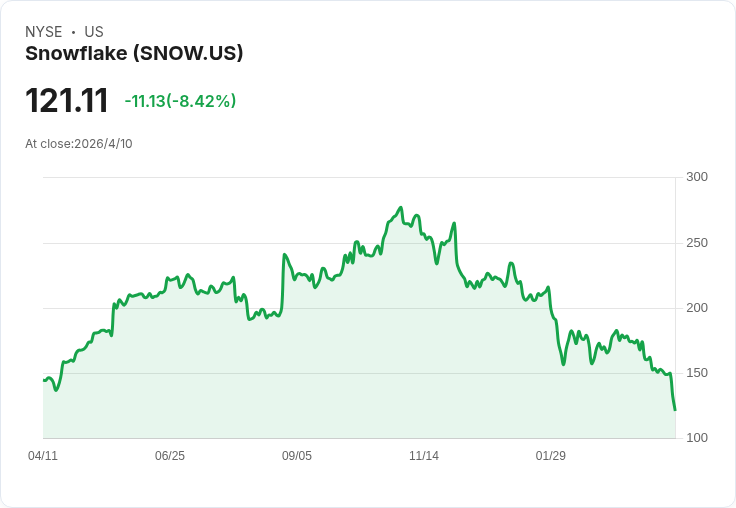Click the 09/05 date axis label
This screenshot has width=736, height=508.
click(x=297, y=455)
